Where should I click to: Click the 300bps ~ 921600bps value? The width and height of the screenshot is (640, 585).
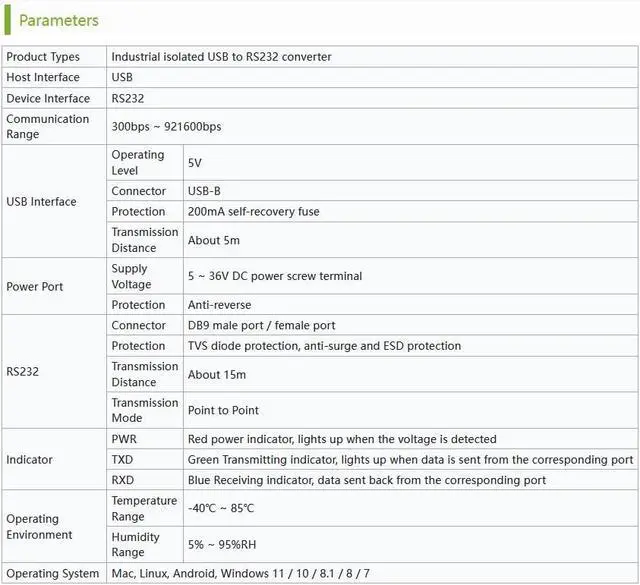pyautogui.click(x=167, y=127)
